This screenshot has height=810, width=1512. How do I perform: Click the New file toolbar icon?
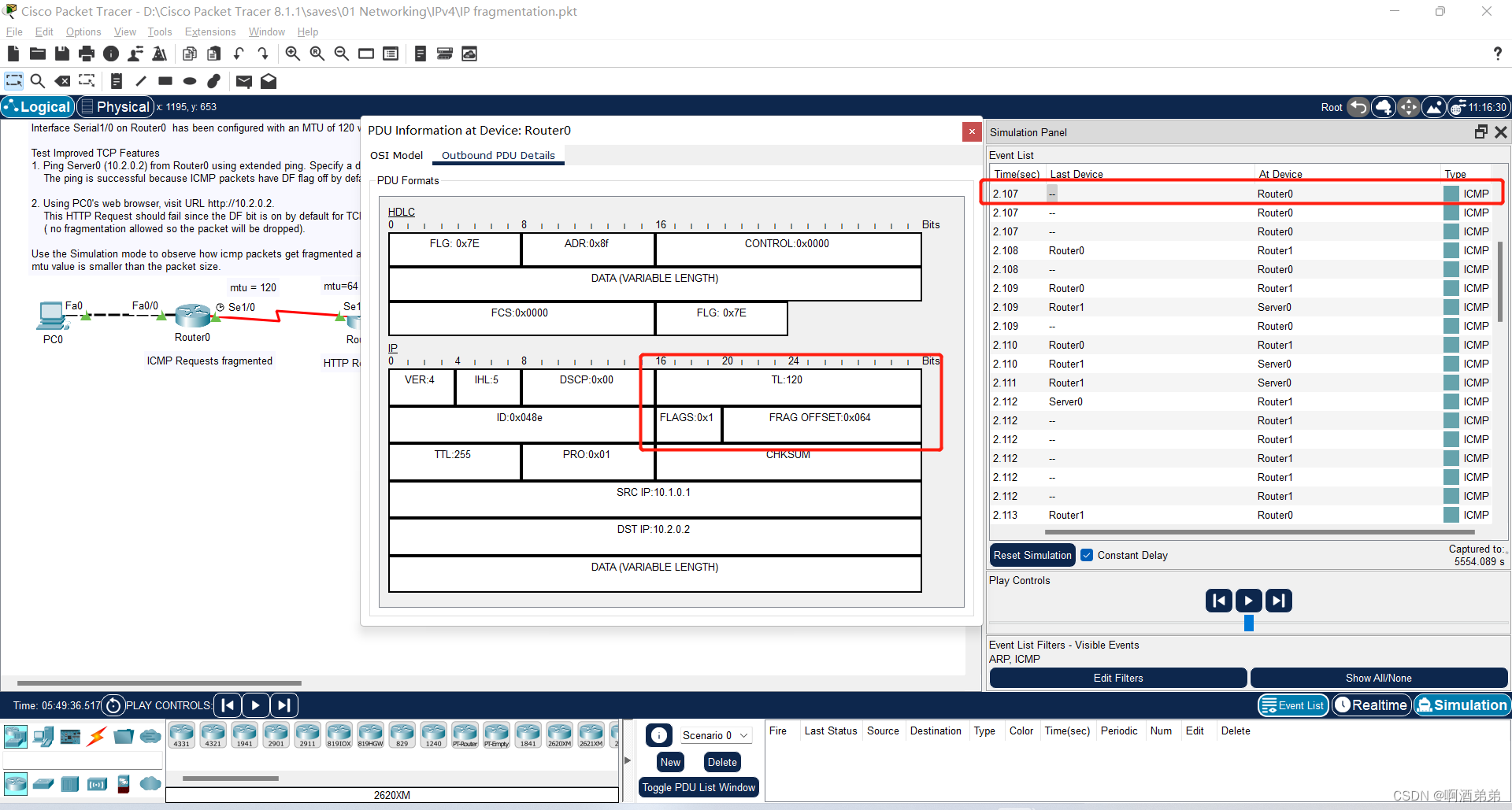[x=13, y=54]
